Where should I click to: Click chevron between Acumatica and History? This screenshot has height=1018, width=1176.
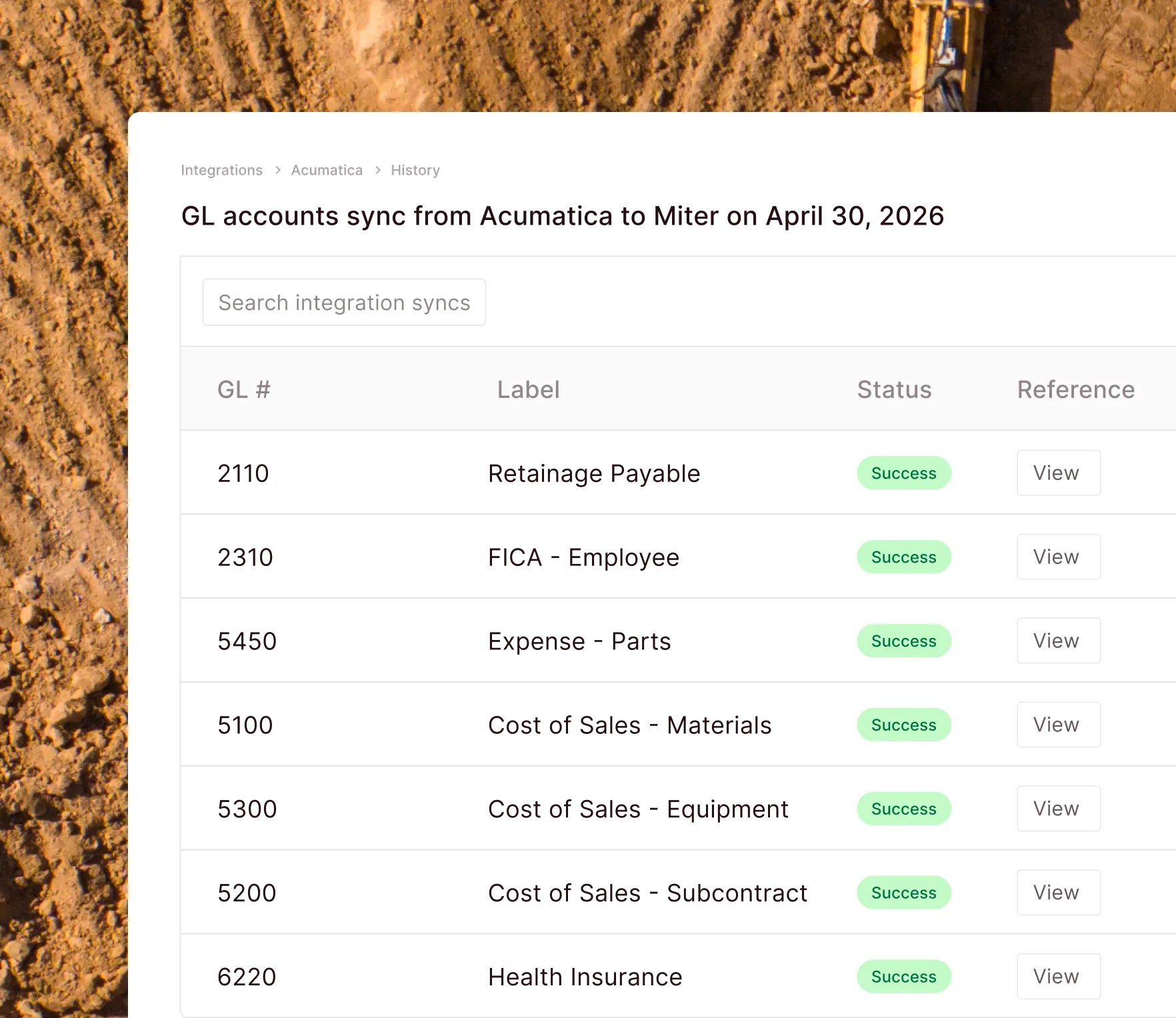pos(377,170)
